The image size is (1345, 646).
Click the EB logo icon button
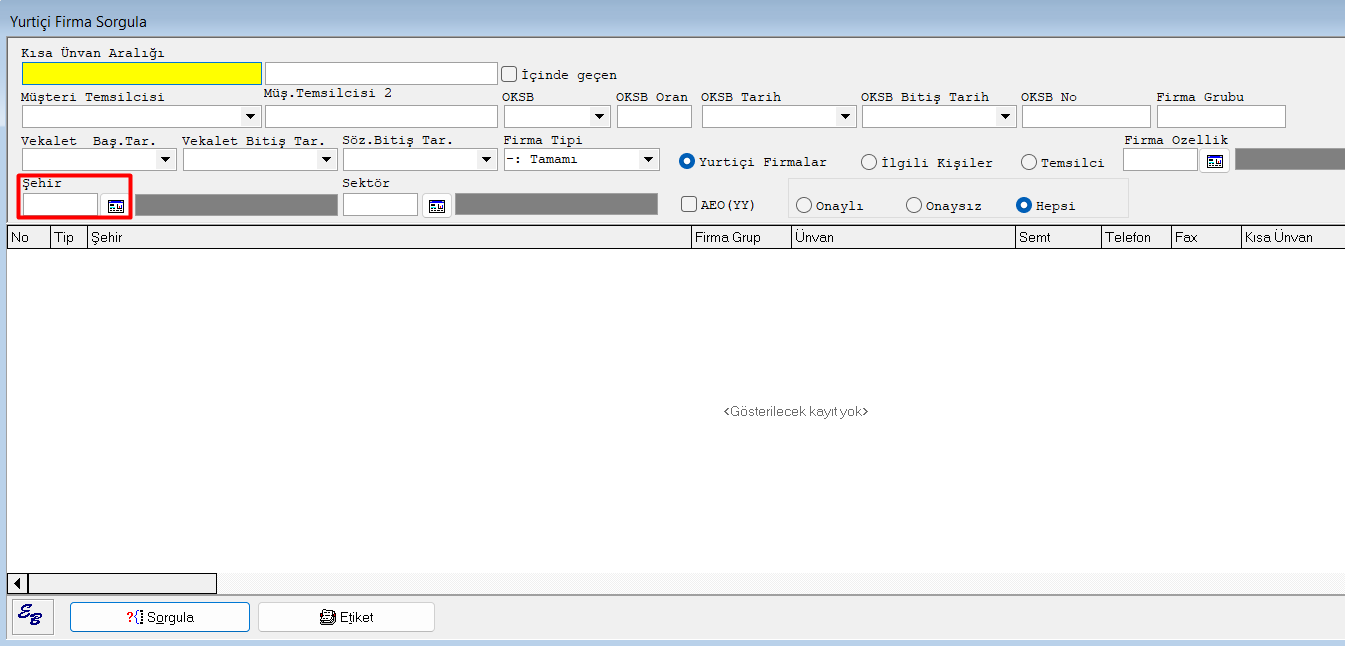(x=30, y=617)
